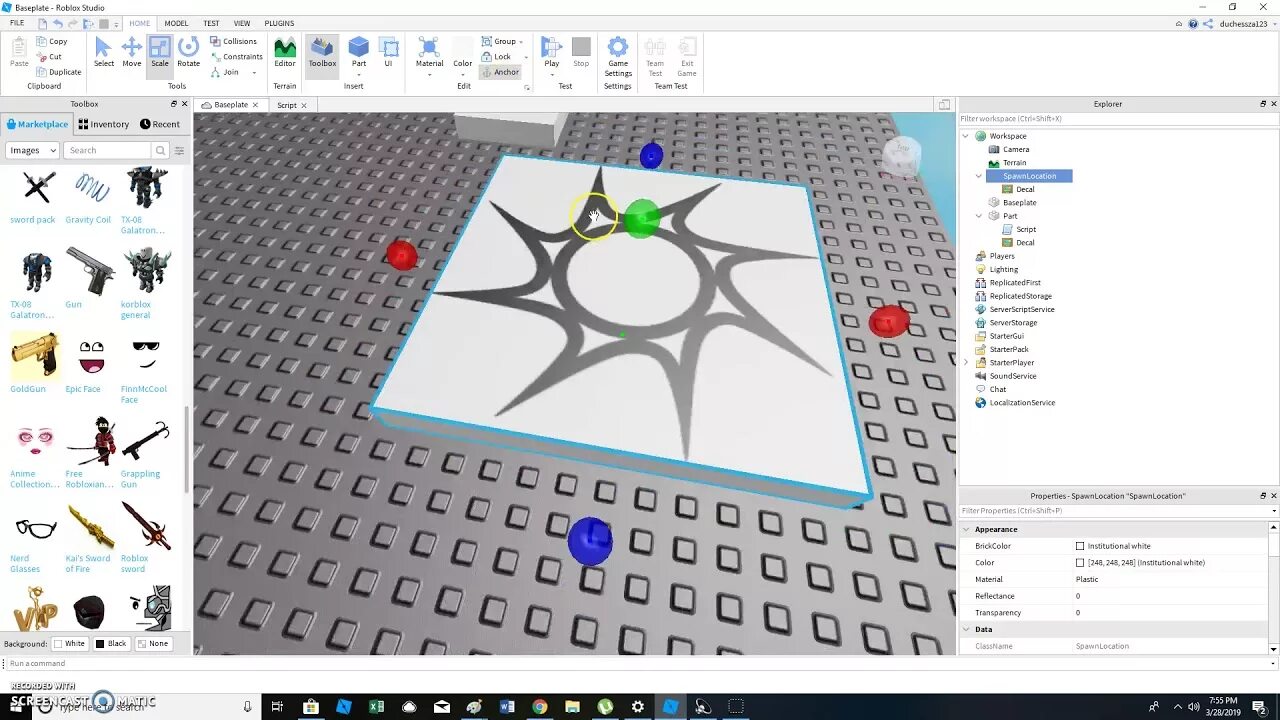
Task: Select Lighting in Explorer
Action: point(1004,269)
